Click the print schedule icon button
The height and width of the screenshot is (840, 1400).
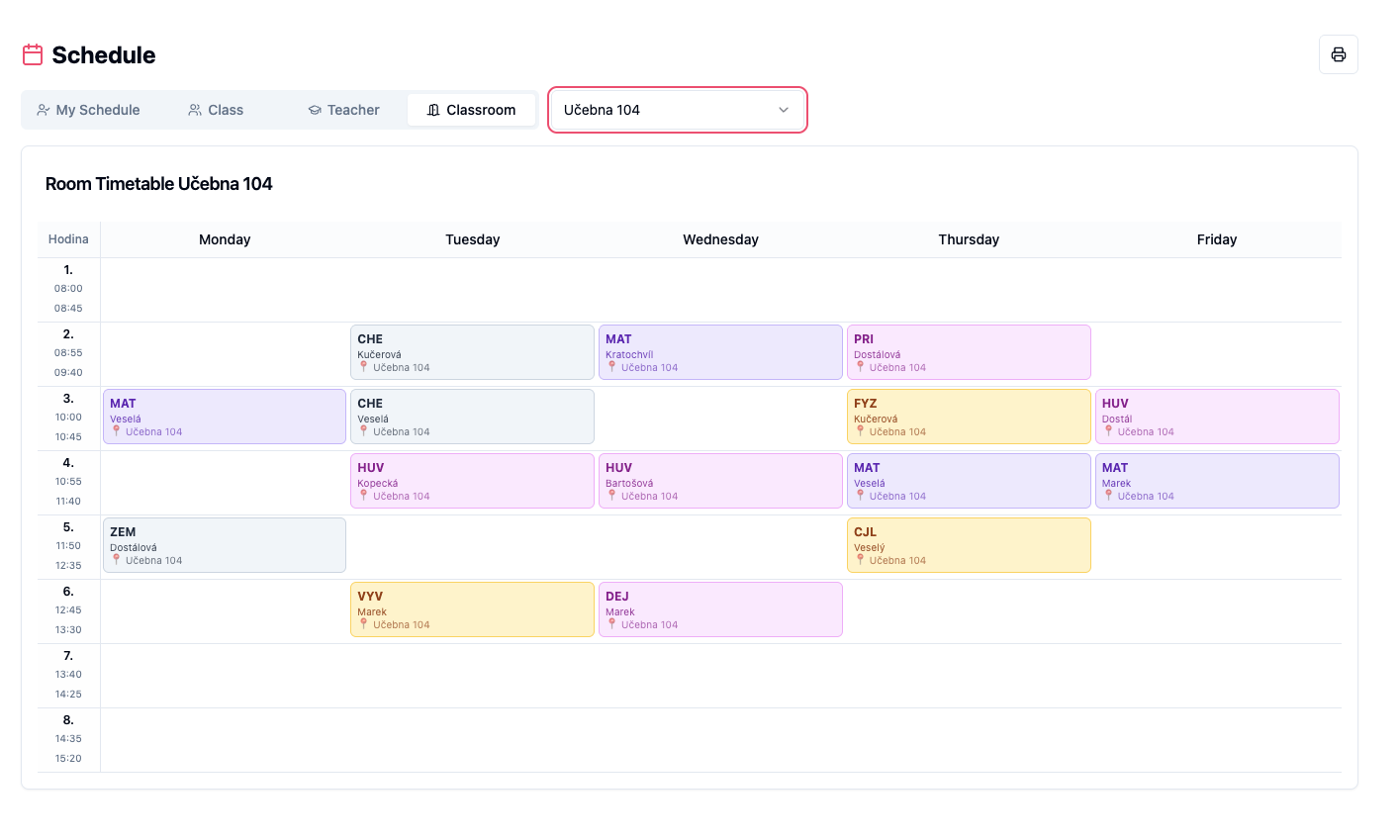coord(1338,54)
